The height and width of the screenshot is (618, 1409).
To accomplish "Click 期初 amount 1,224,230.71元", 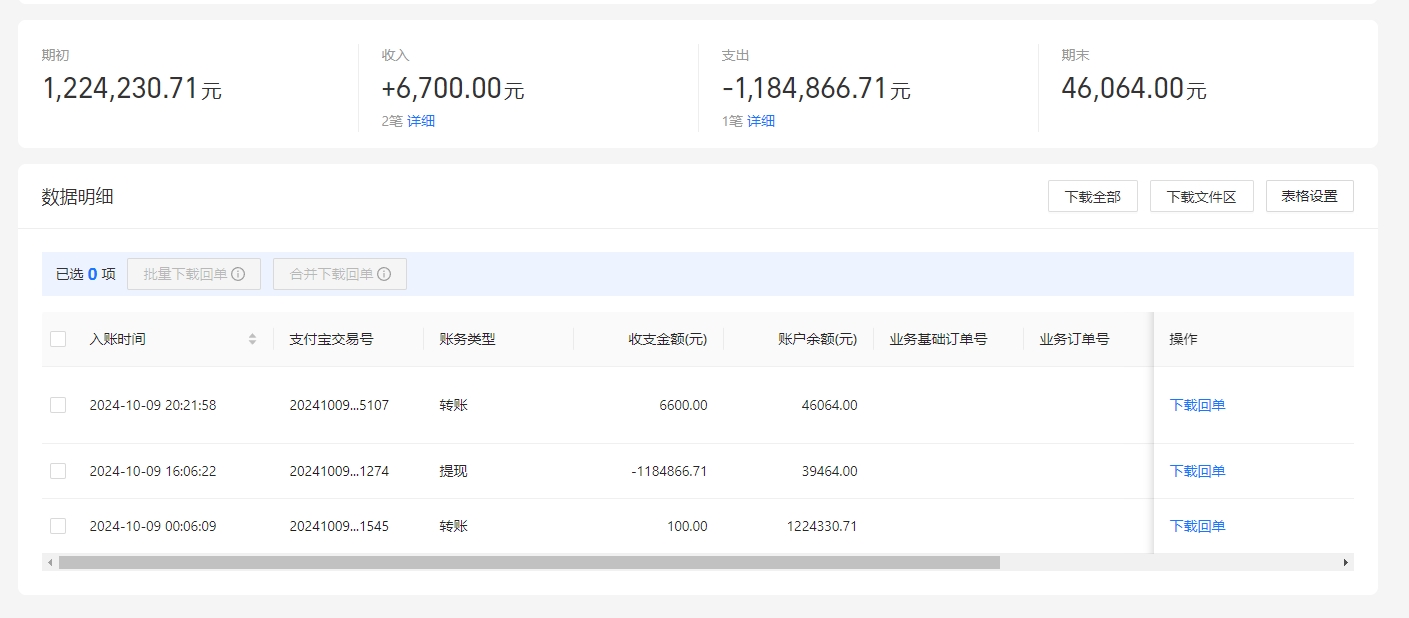I will click(132, 89).
